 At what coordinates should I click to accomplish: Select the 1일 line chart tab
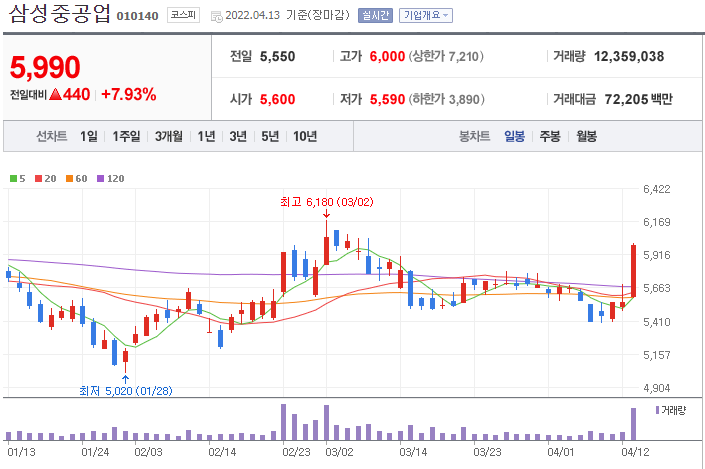pyautogui.click(x=89, y=136)
